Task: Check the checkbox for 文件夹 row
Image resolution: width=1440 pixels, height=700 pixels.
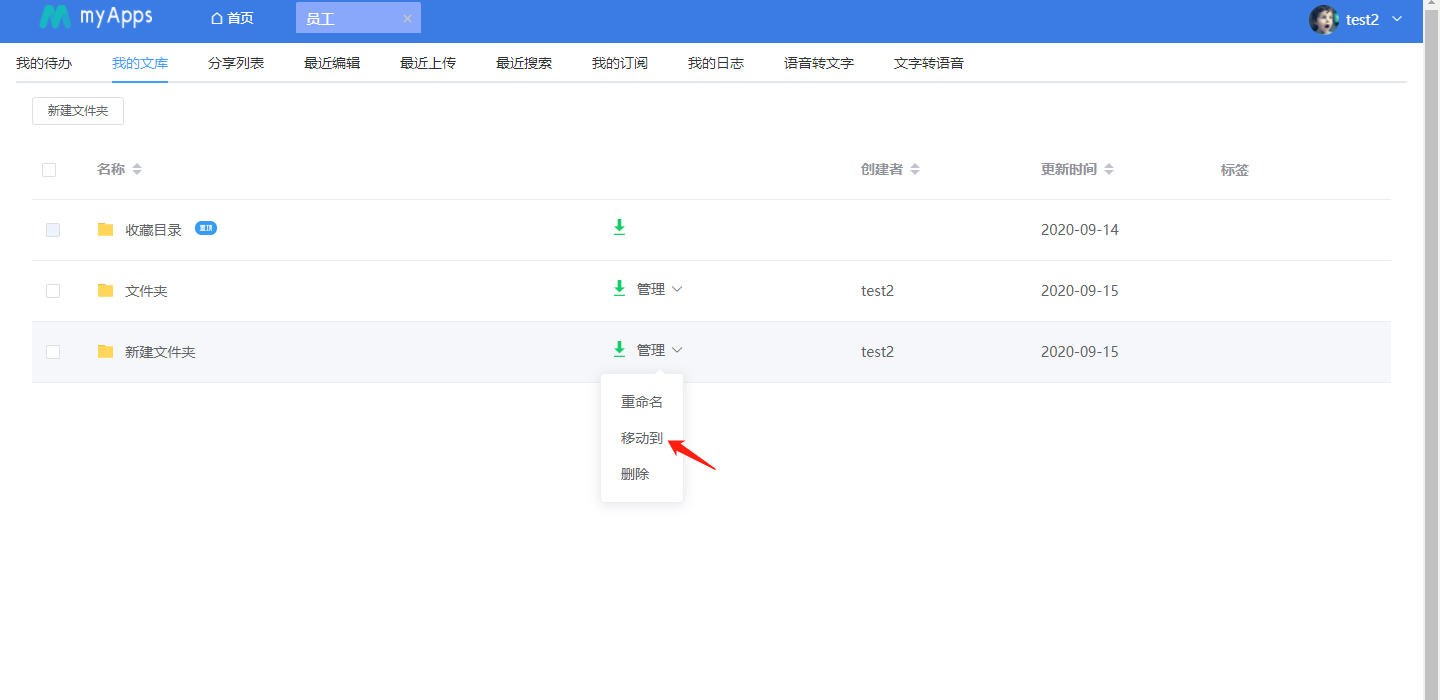Action: coord(53,291)
